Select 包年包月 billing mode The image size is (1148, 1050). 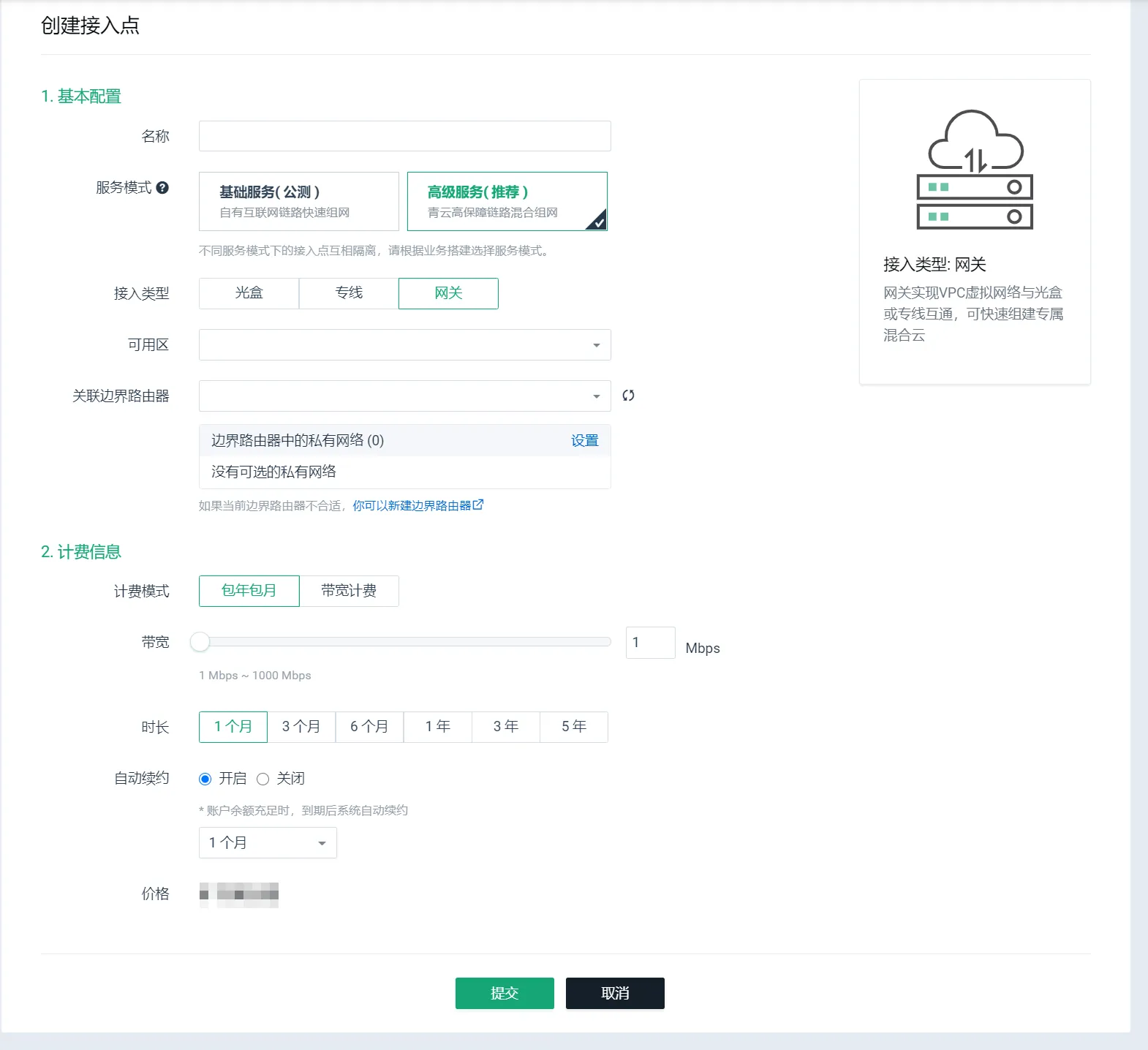[x=249, y=591]
